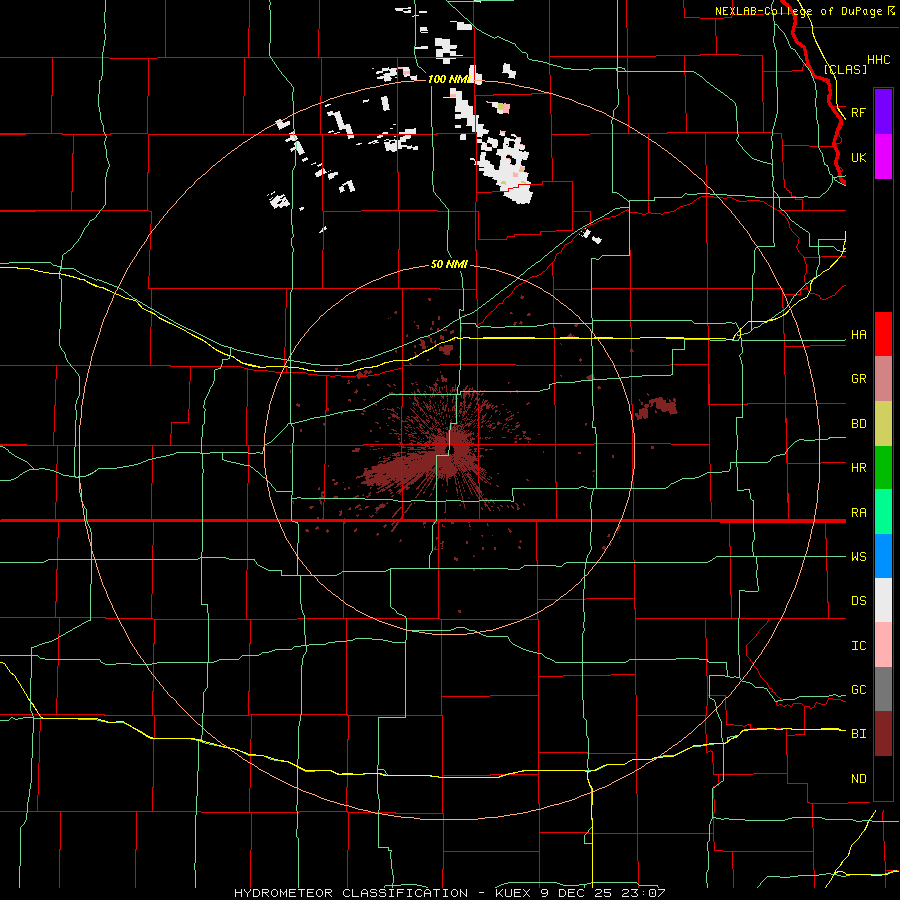
Task: Click the "HA" legend label
Action: [x=858, y=335]
